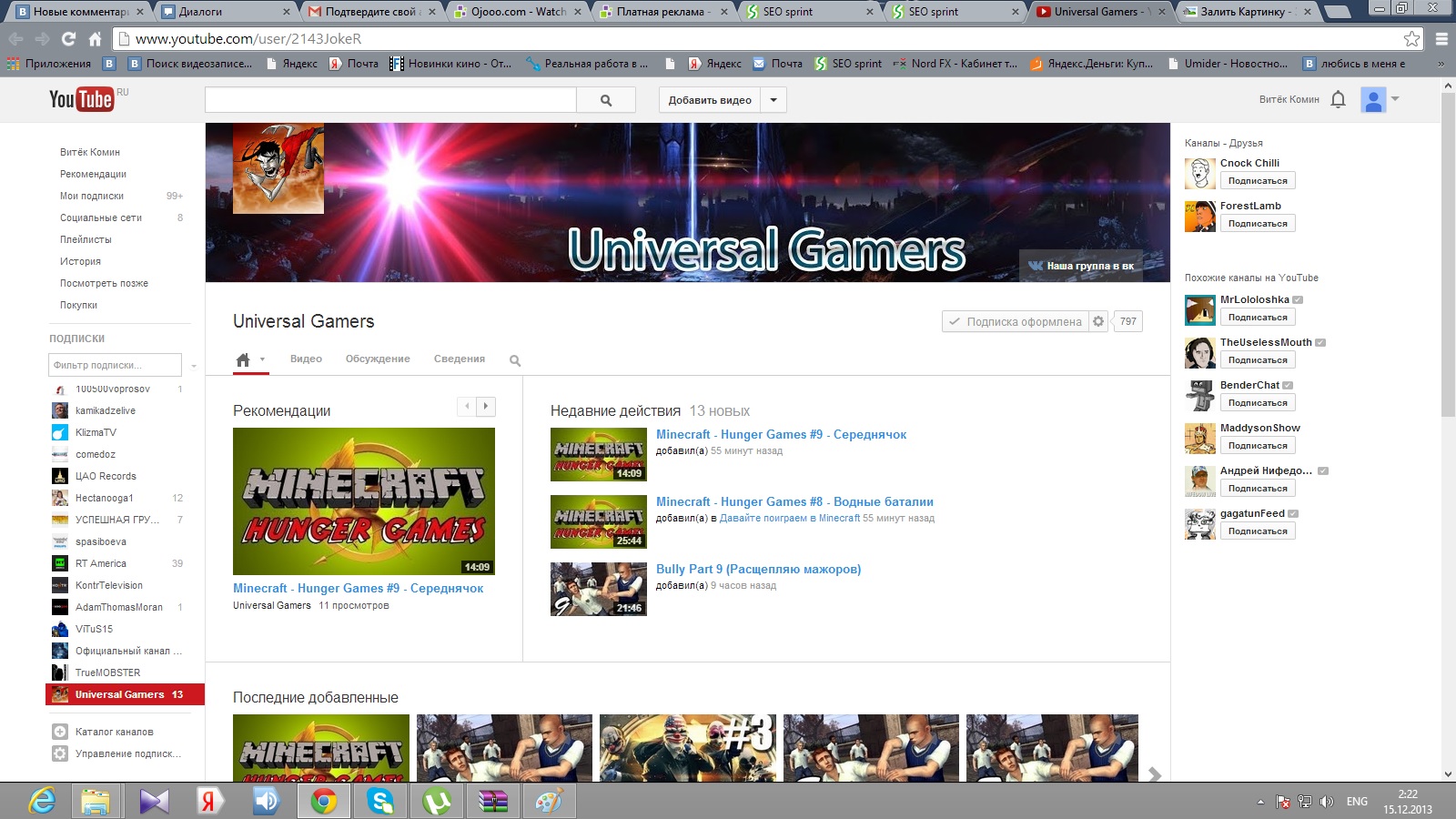Screen dimensions: 1456x819
Task: Open the home tab dropdown arrow
Action: coord(262,359)
